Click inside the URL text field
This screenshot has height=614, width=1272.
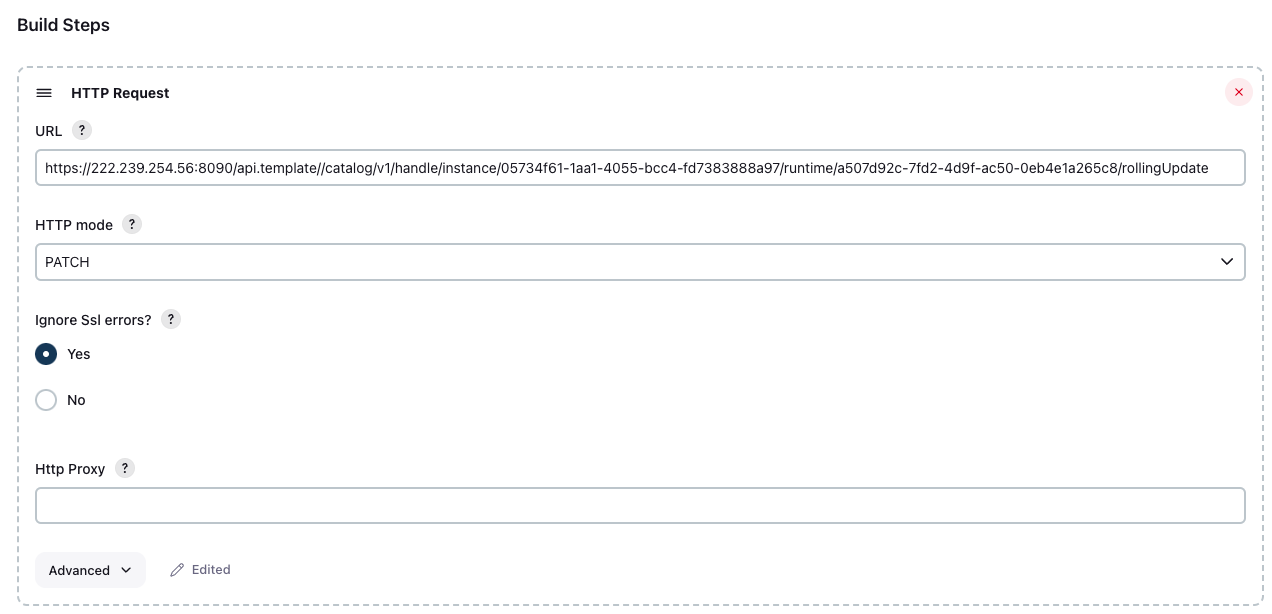coord(640,168)
